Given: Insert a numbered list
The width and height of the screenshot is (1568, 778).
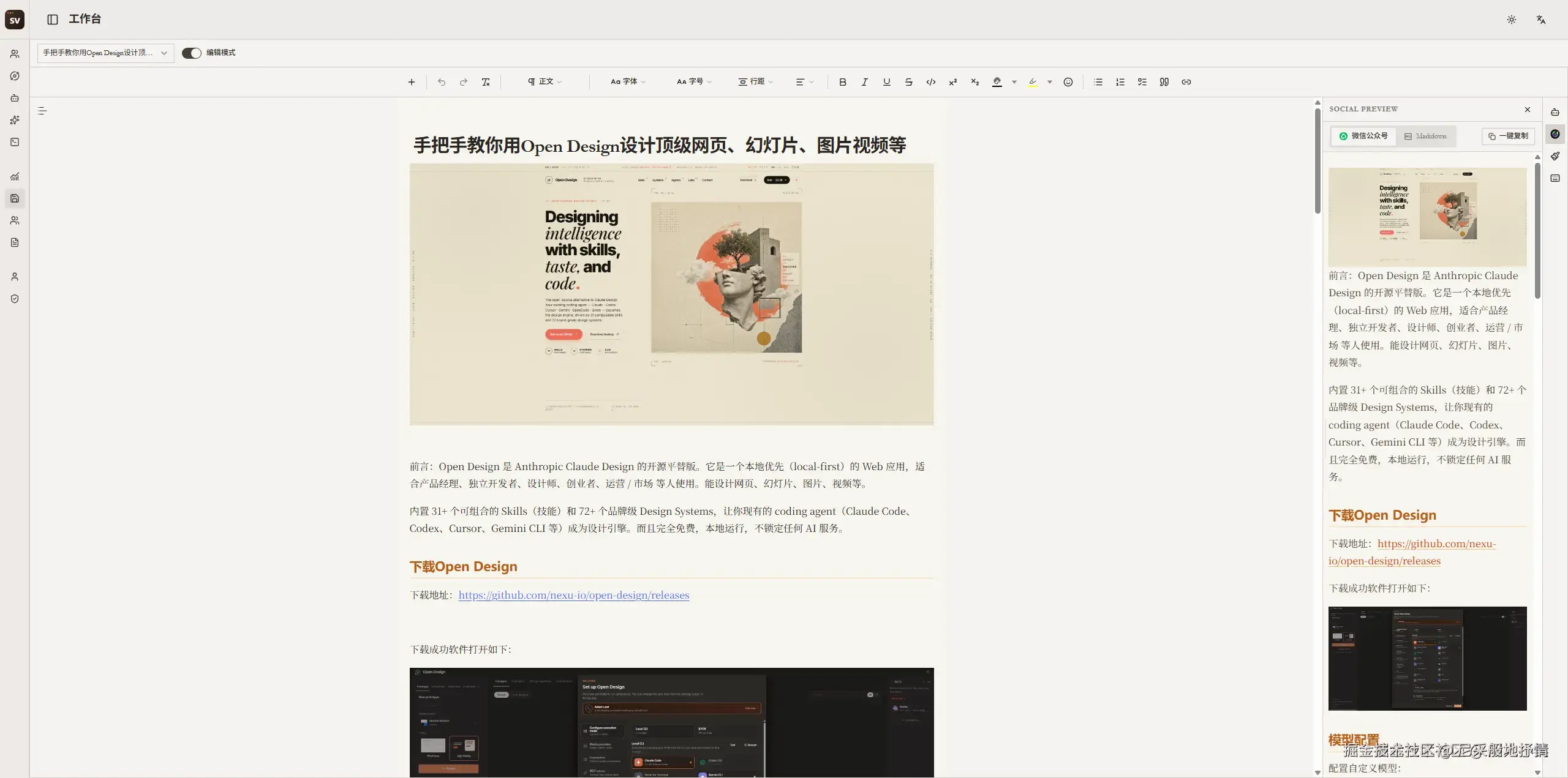Looking at the screenshot, I should pos(1120,82).
